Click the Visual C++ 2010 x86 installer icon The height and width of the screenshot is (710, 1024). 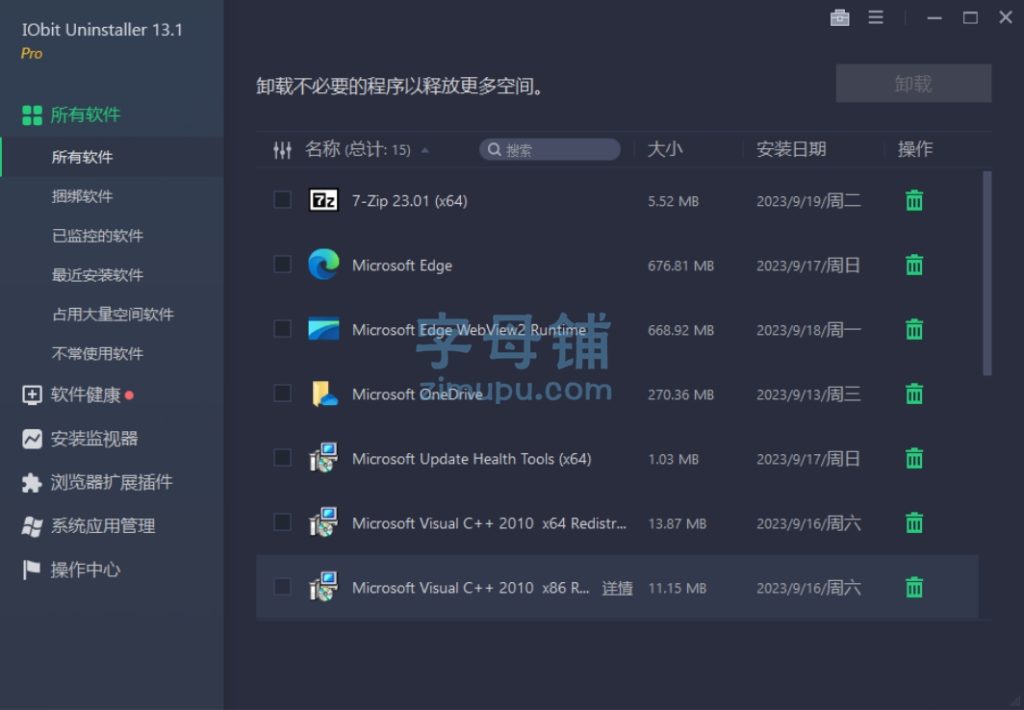323,587
